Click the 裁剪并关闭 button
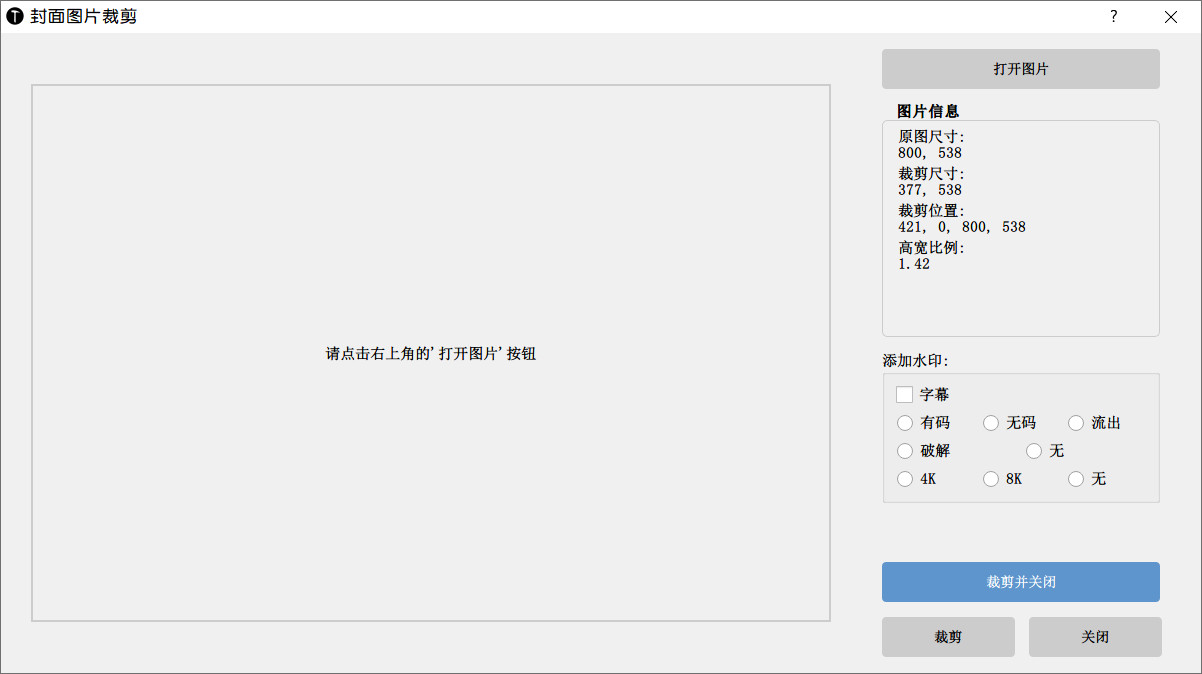This screenshot has width=1202, height=674. 1021,582
